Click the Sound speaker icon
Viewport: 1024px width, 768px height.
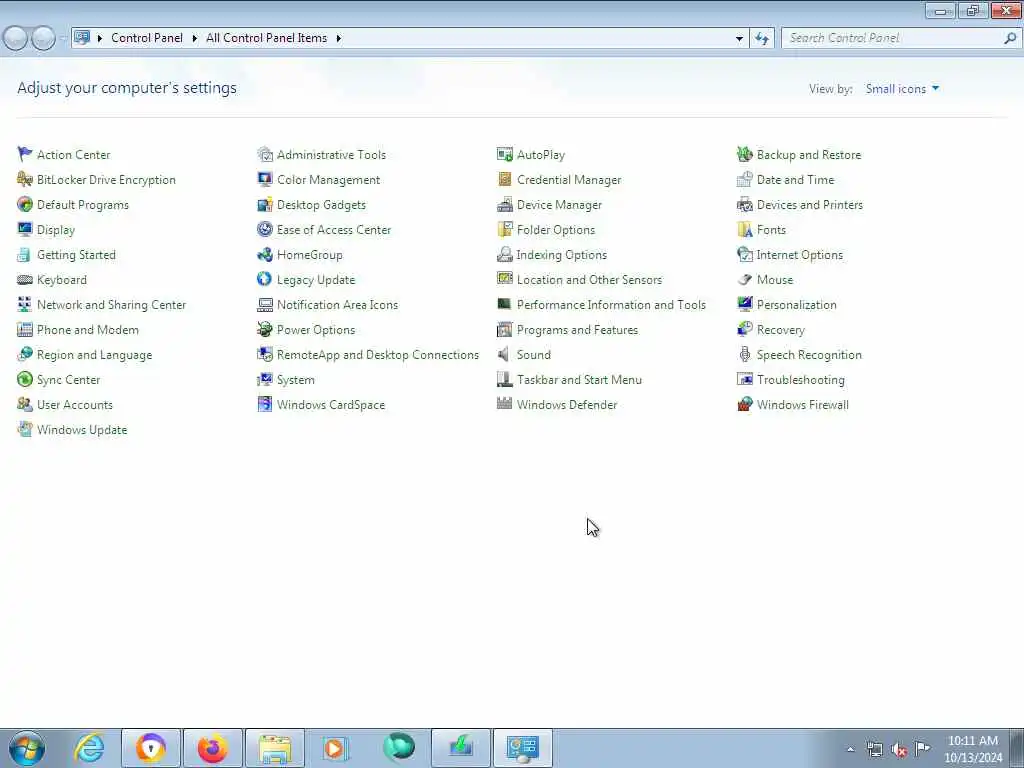coord(504,354)
